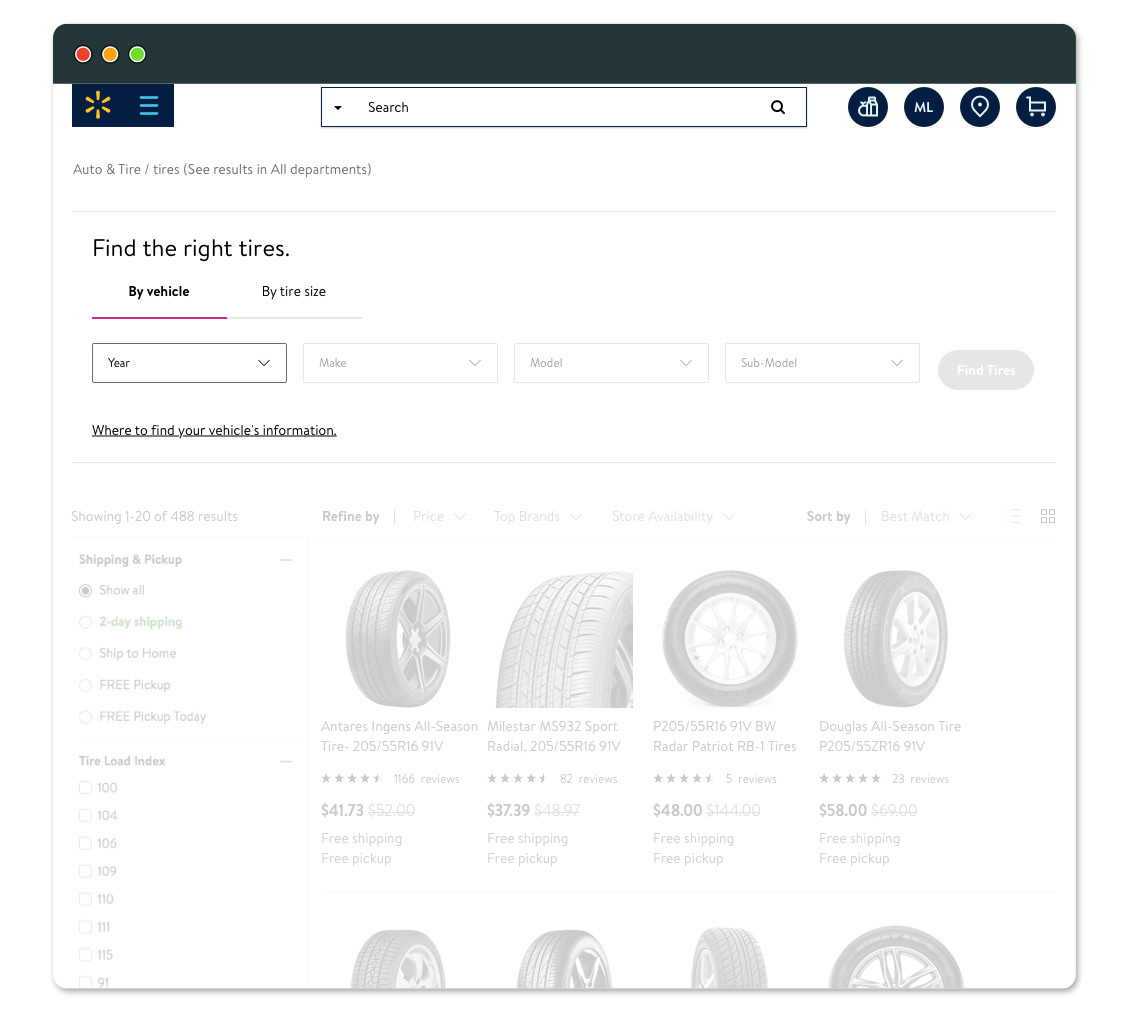
Task: Open the 23 reviews link
Action: (x=920, y=779)
